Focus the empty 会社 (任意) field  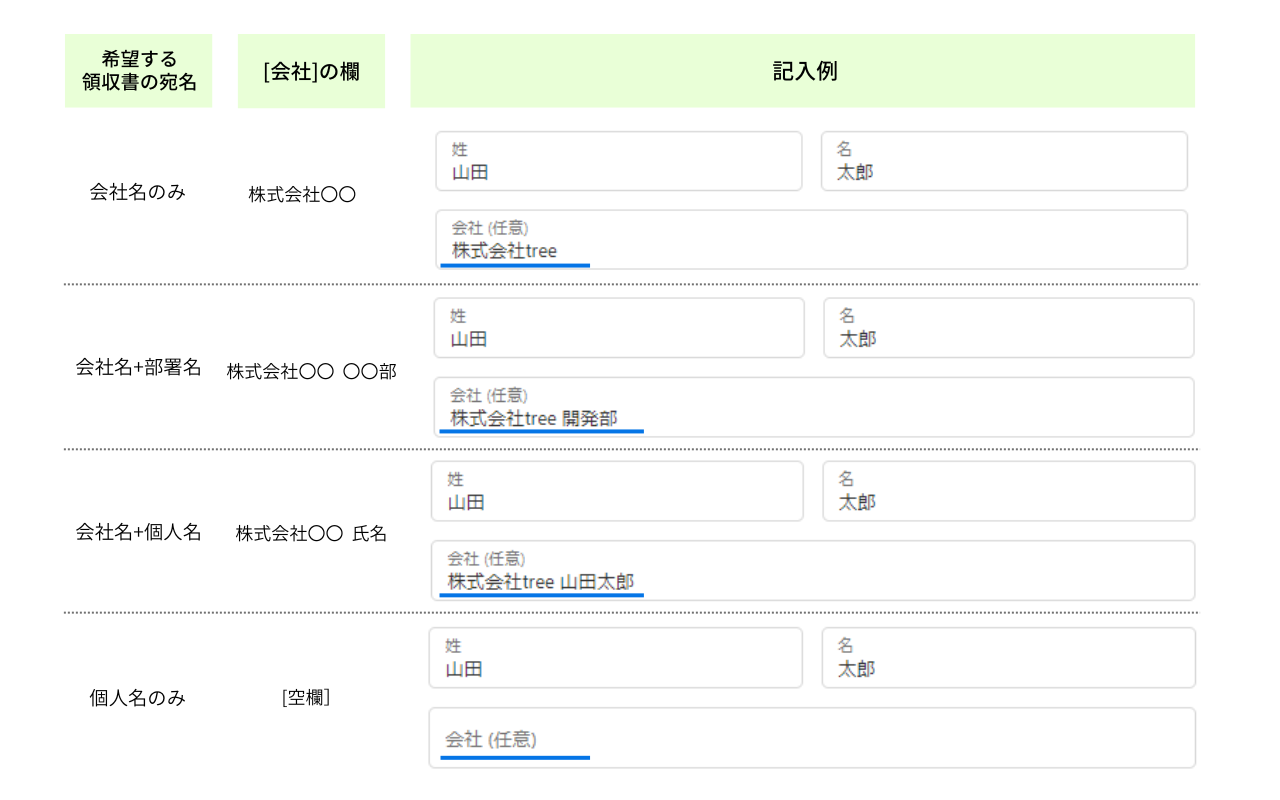812,739
